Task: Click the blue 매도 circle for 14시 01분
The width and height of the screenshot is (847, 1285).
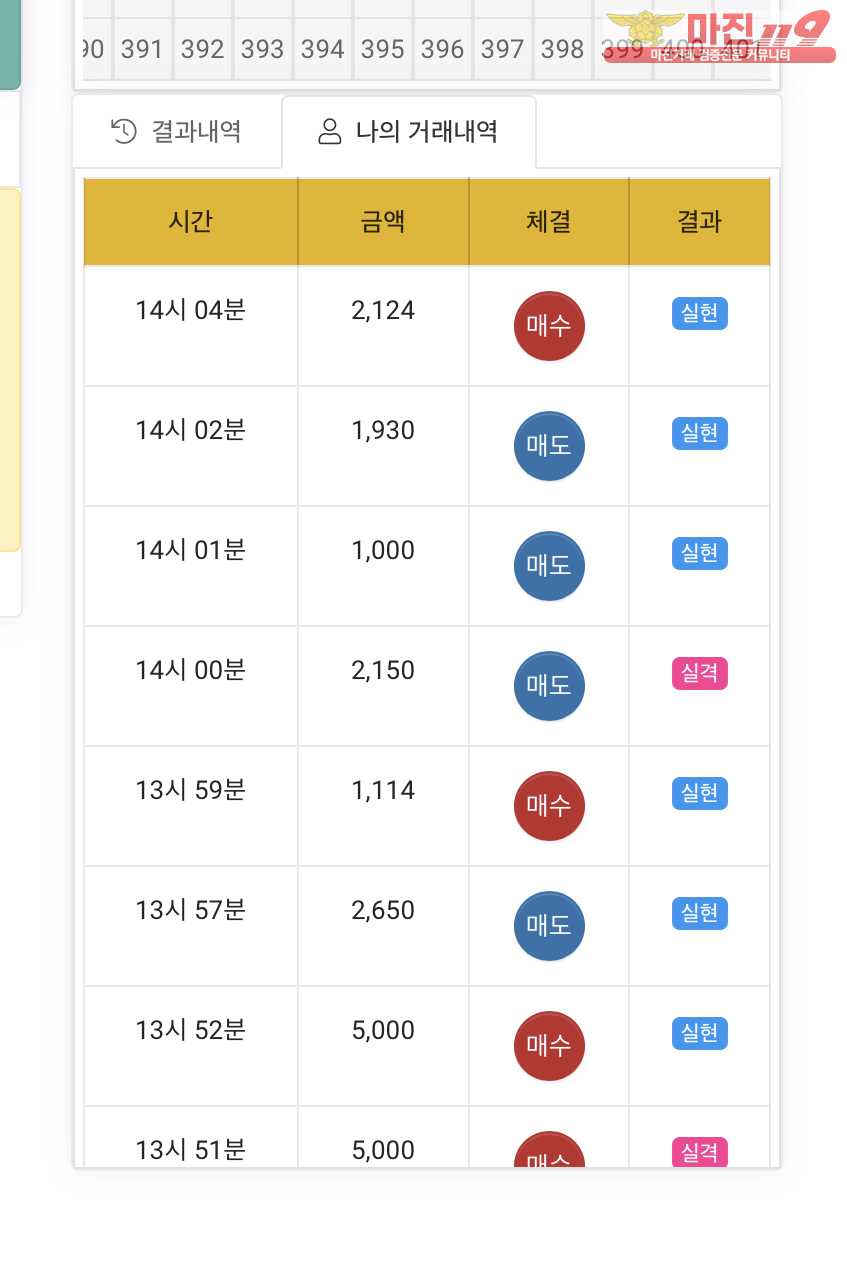Action: pos(549,566)
